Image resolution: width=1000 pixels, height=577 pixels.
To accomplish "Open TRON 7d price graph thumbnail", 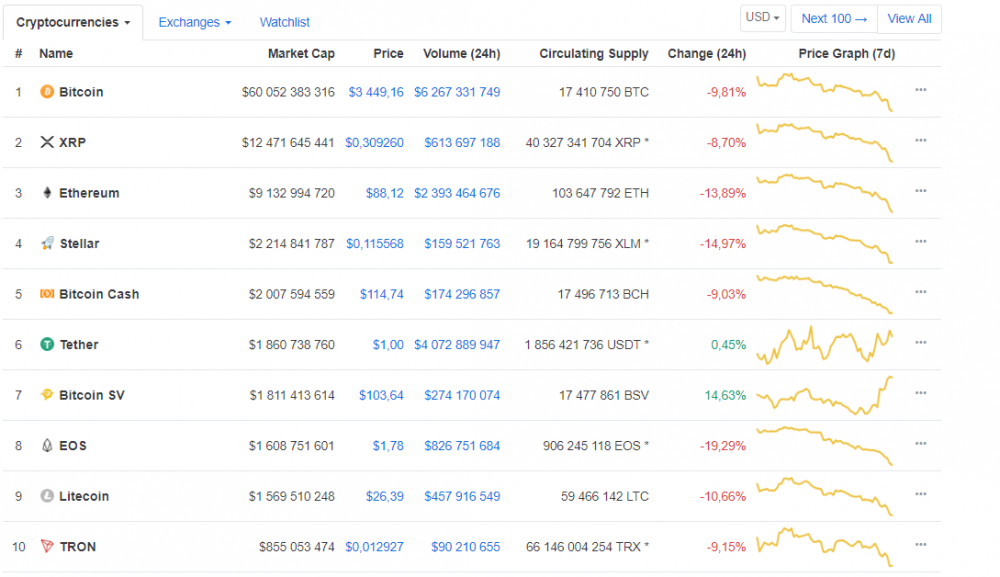I will [x=825, y=546].
